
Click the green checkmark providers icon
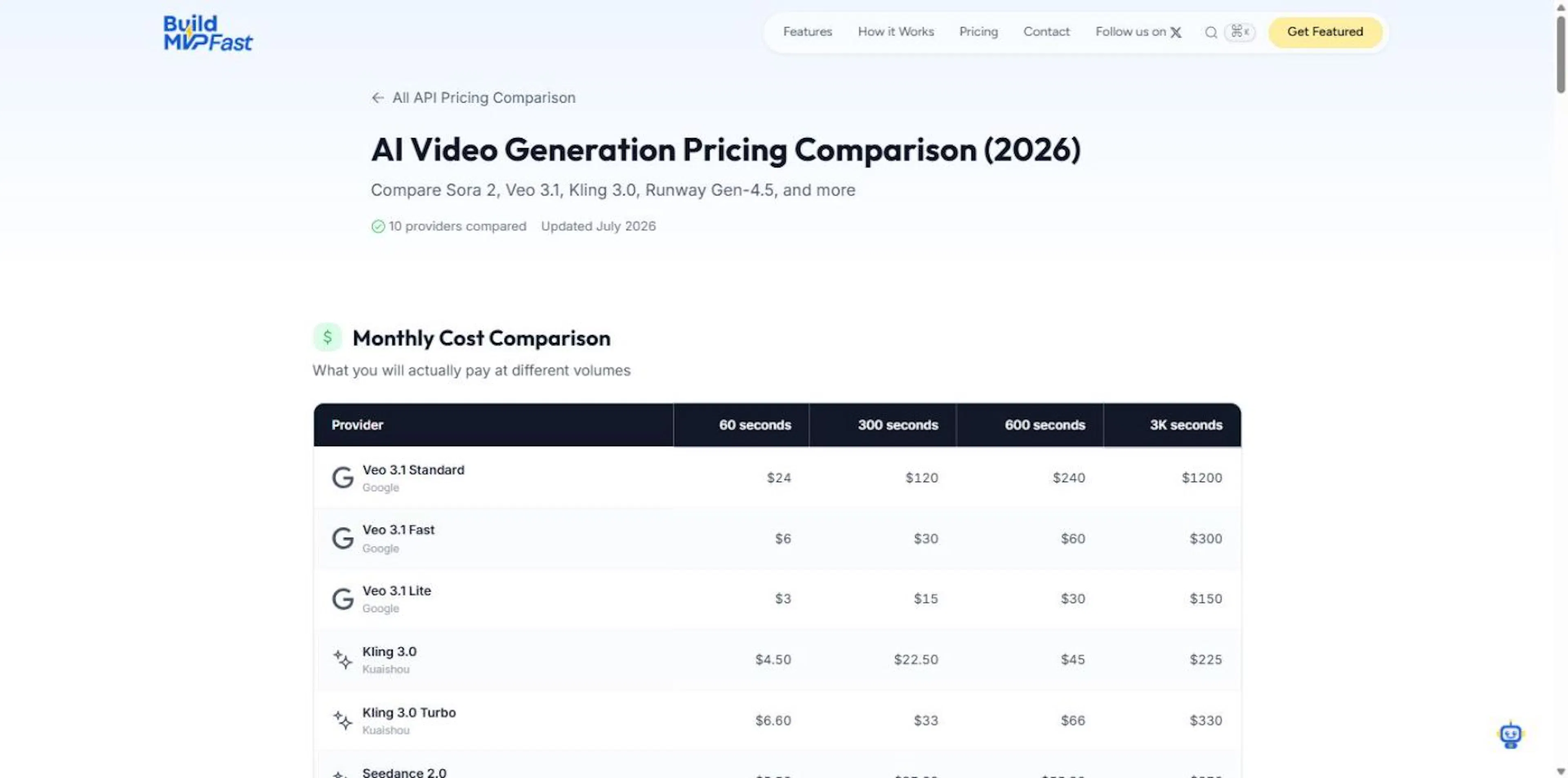(378, 226)
